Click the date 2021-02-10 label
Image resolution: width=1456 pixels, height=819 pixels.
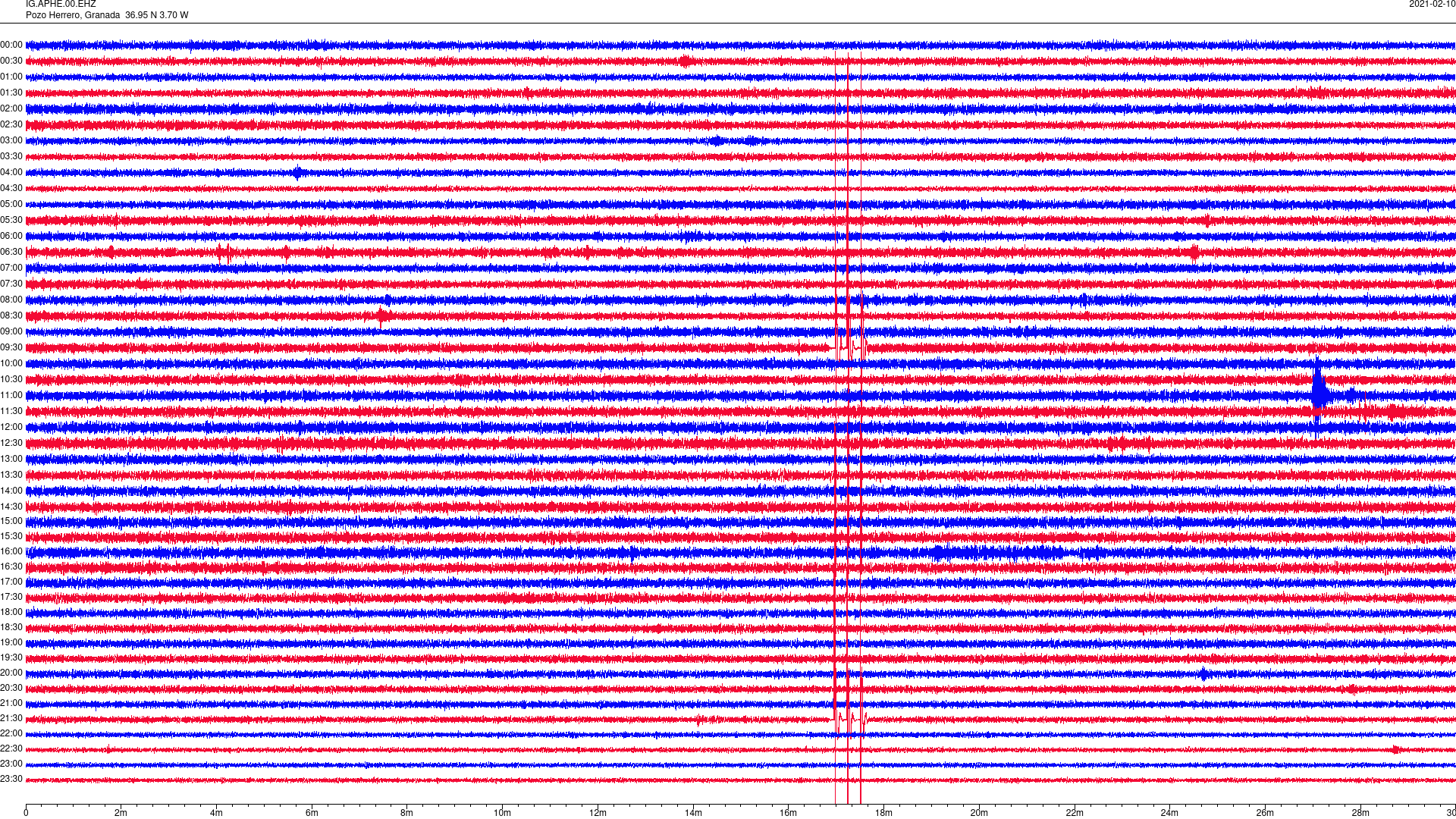coord(1432,4)
